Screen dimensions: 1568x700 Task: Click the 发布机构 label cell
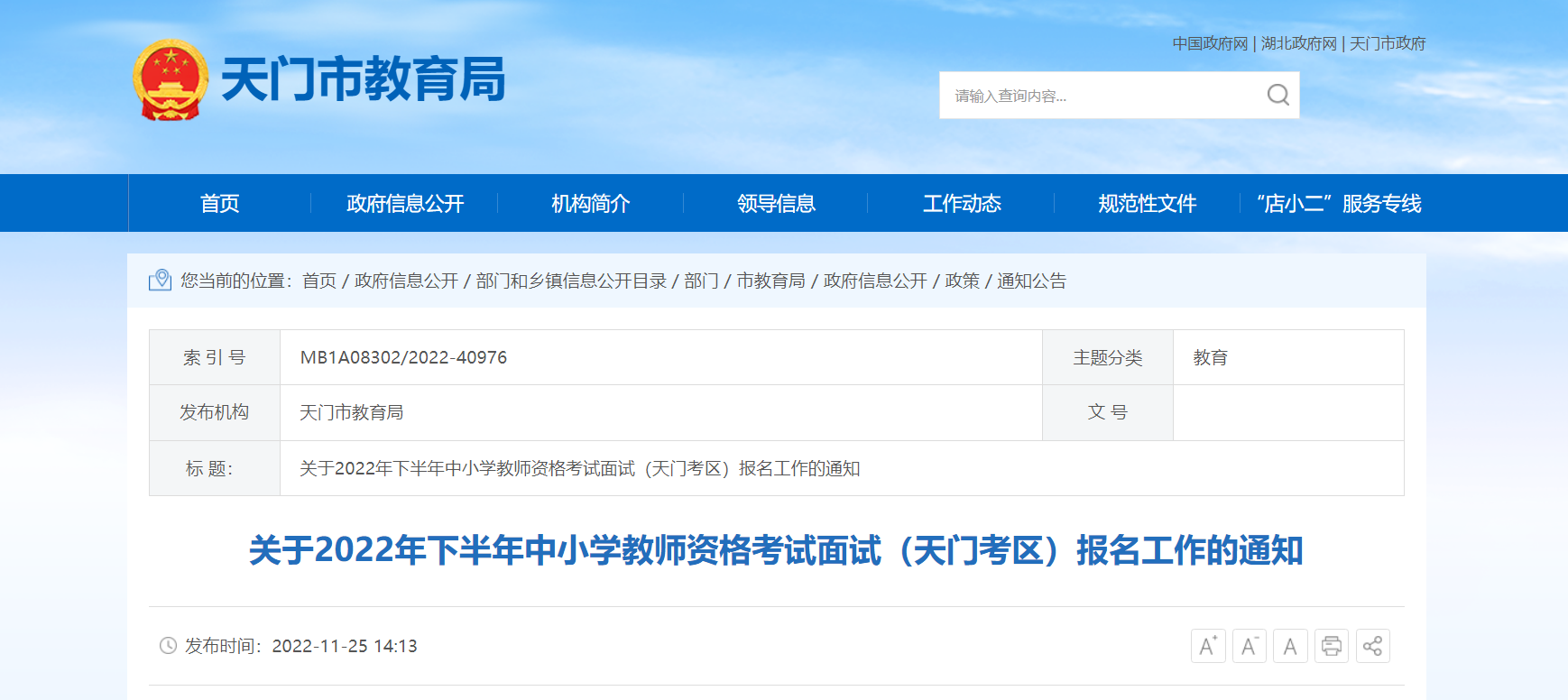215,412
